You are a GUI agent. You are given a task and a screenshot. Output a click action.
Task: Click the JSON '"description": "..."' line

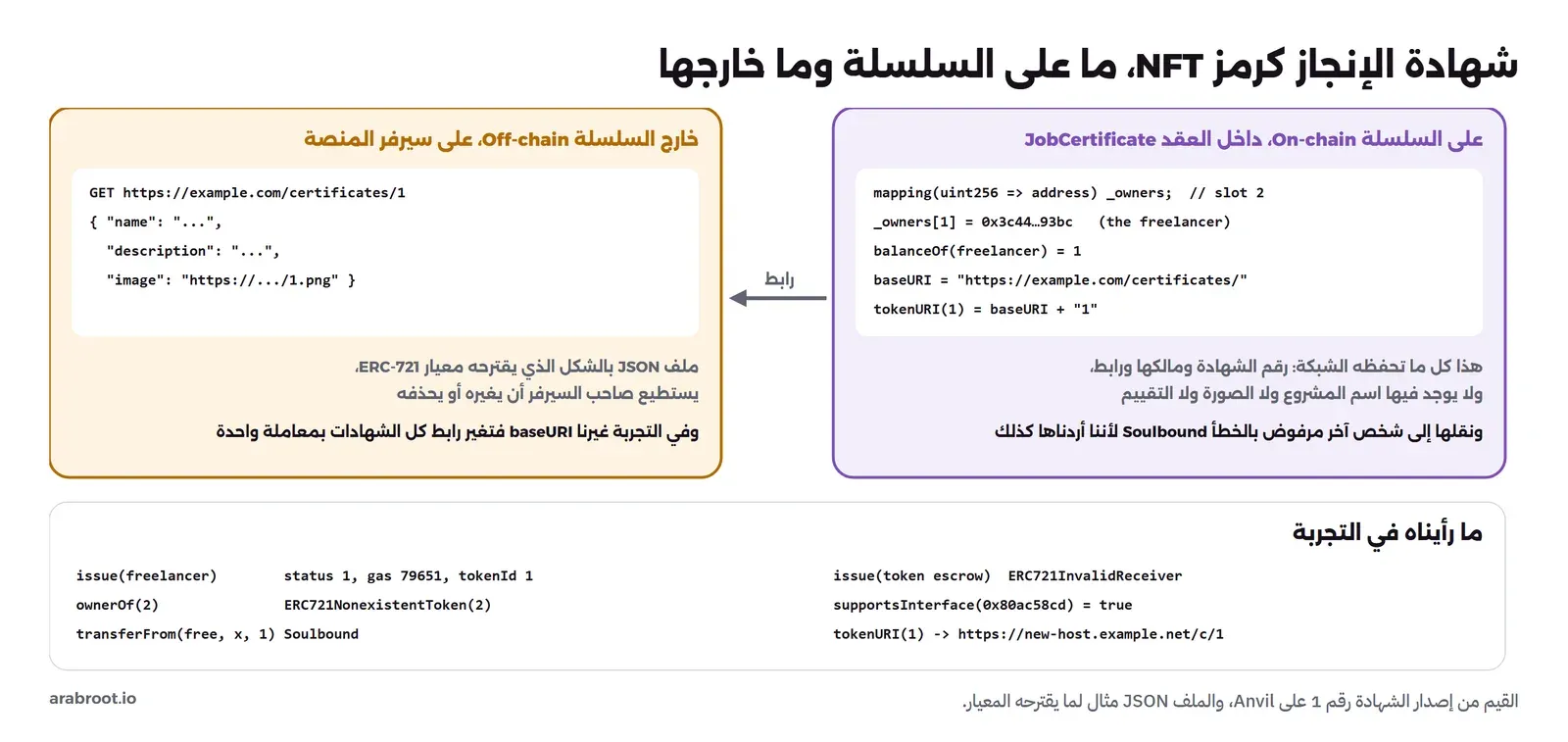click(x=193, y=251)
